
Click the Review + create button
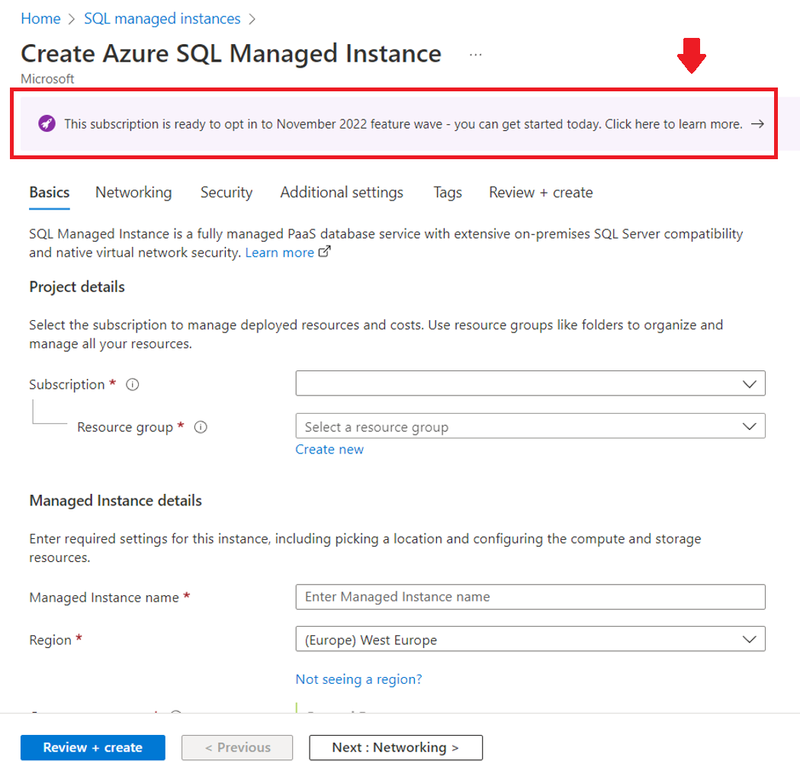pos(93,747)
